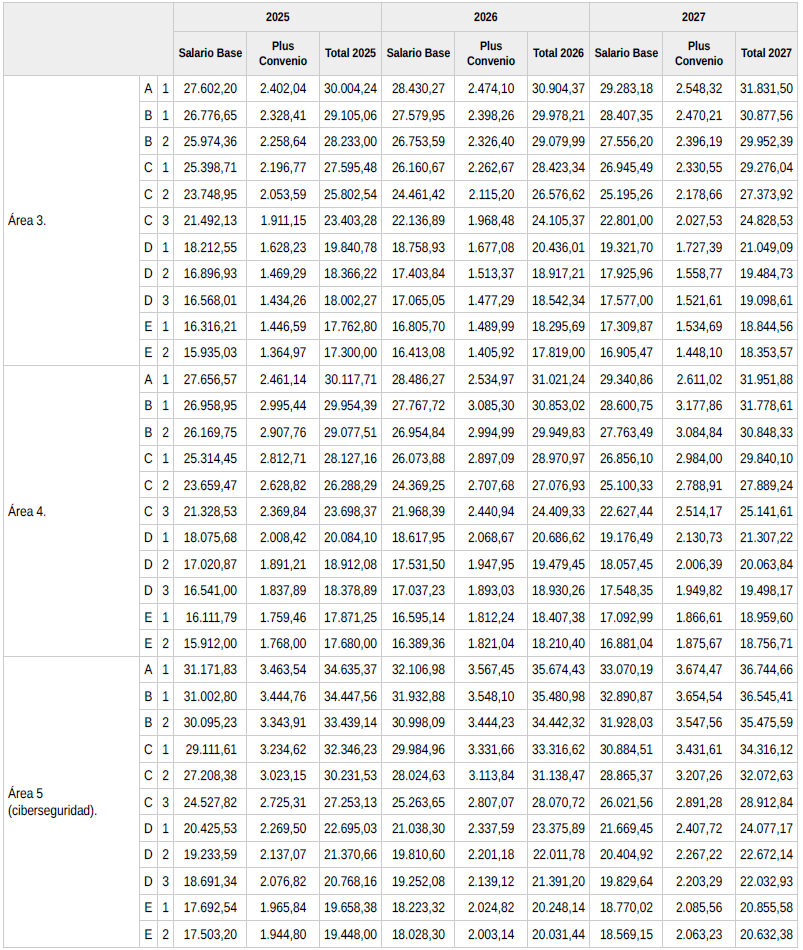This screenshot has width=803, height=950.
Task: Select the last row total 20.632,38
Action: [x=766, y=934]
